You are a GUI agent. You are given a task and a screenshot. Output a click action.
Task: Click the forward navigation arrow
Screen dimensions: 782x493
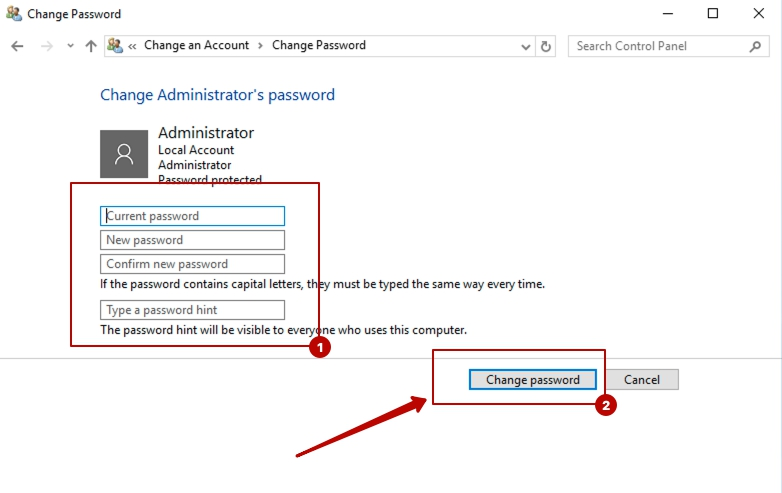[45, 46]
